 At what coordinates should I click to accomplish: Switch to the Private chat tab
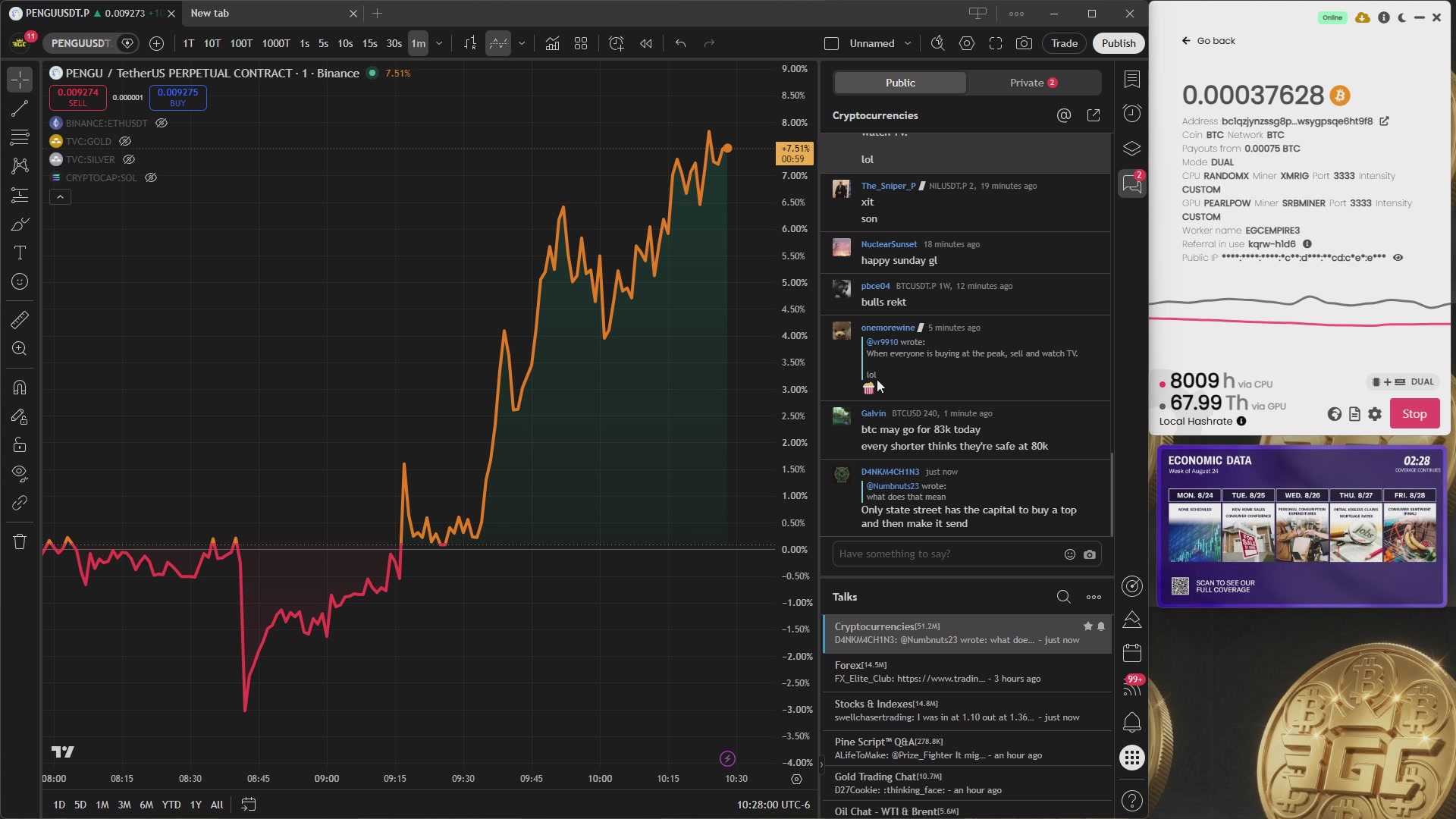(x=1034, y=83)
